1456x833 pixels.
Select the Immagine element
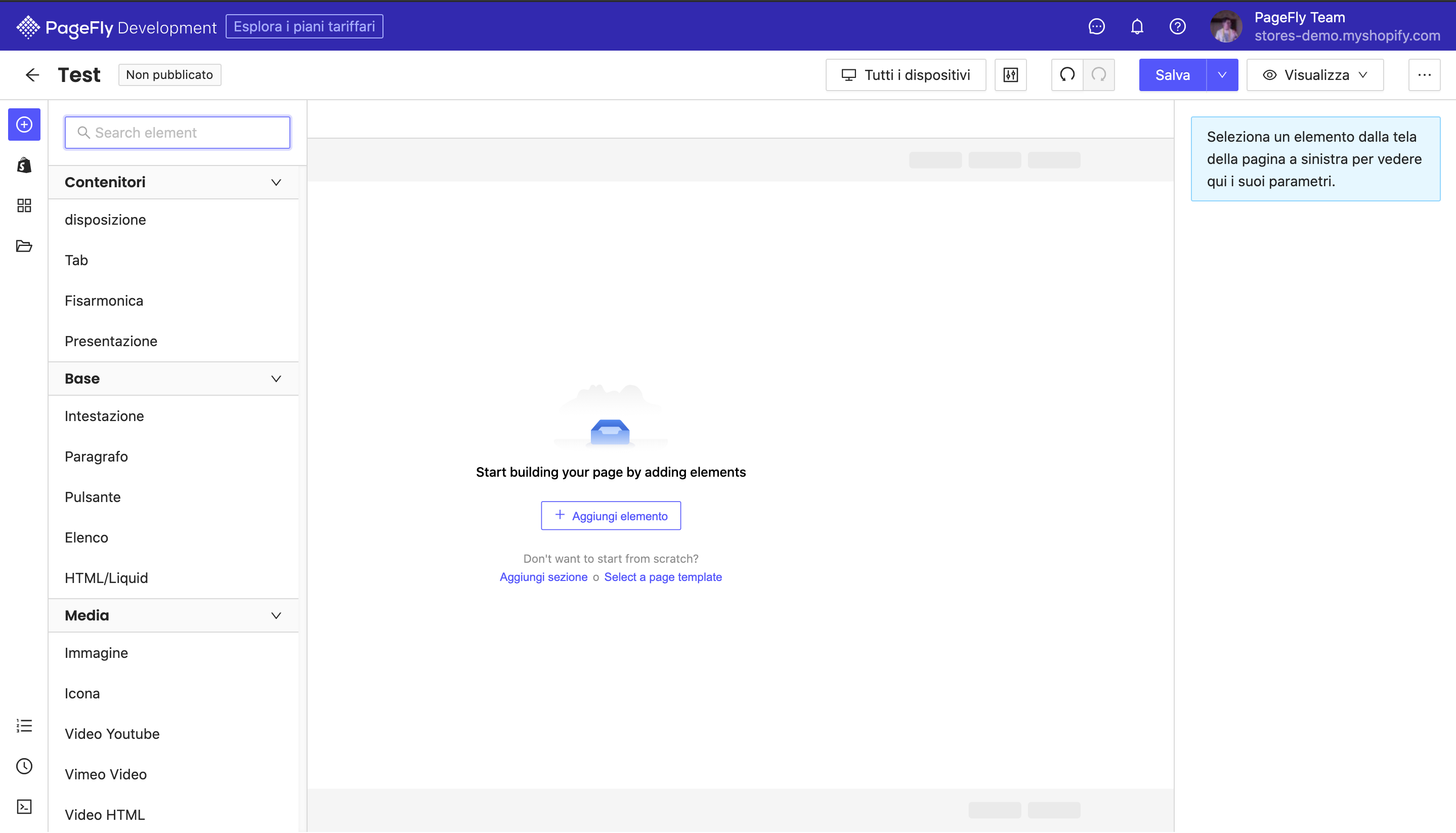point(174,653)
